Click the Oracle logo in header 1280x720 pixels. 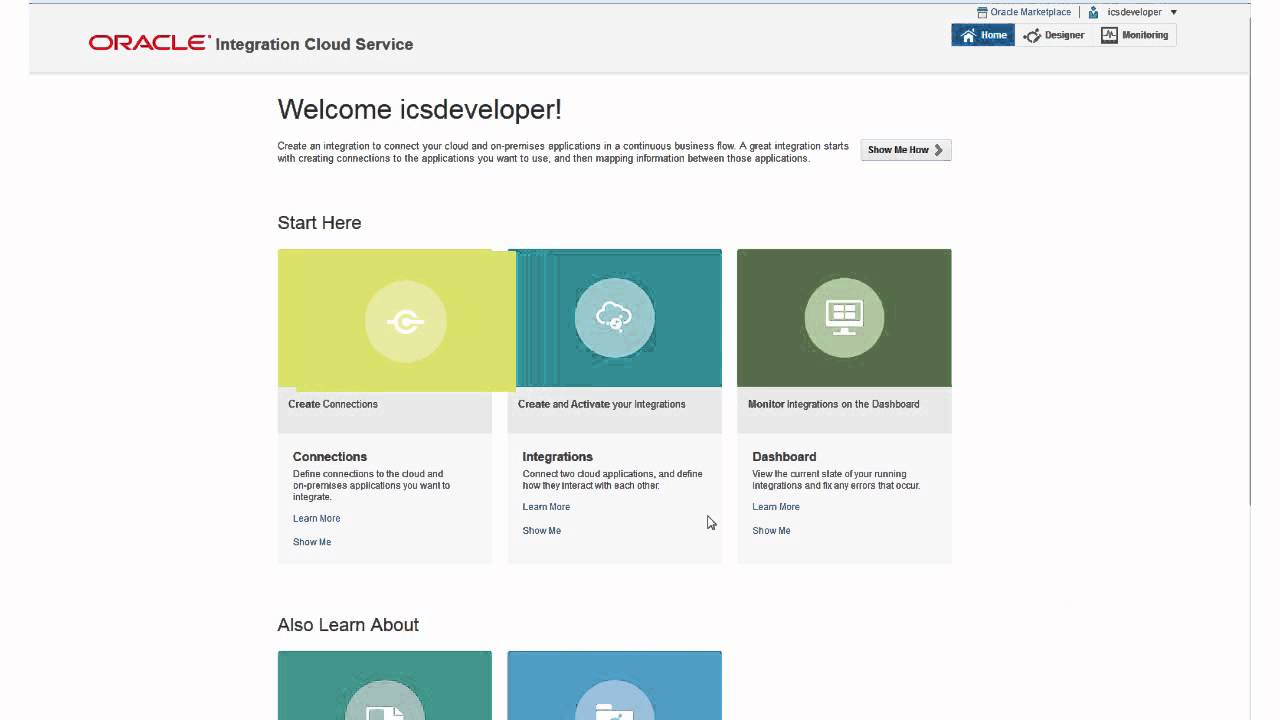point(149,43)
